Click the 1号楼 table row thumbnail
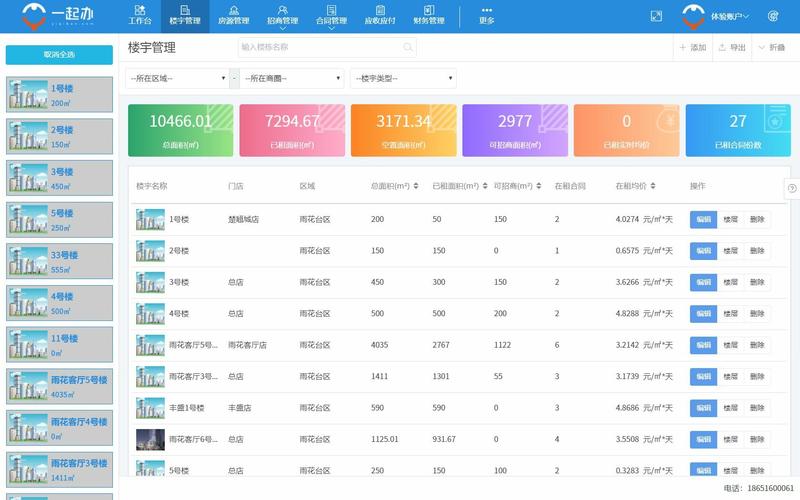Screen dimensions: 800x500 point(150,219)
